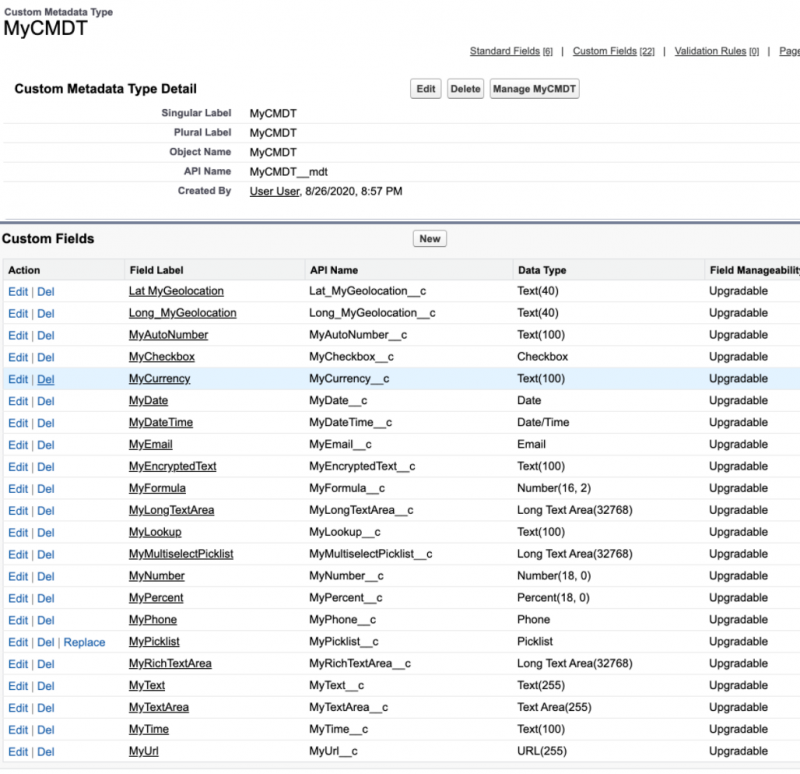Select the Field Label column header
This screenshot has height=774, width=800.
(156, 270)
